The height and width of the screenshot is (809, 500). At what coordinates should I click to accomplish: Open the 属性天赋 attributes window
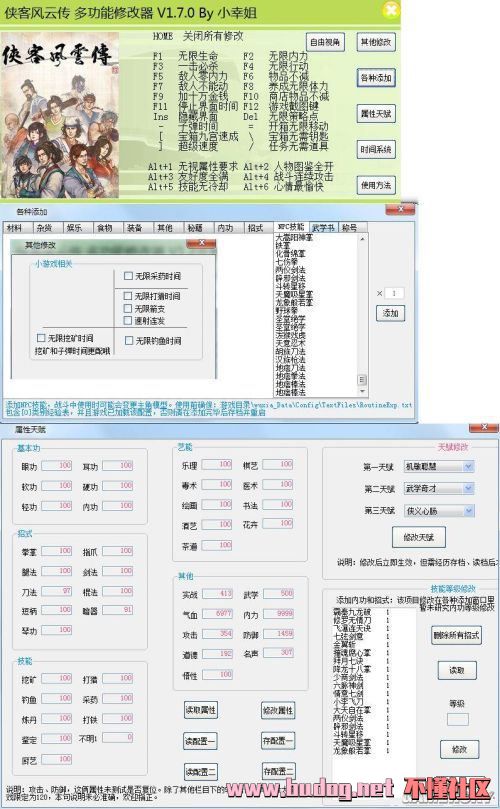(x=376, y=114)
